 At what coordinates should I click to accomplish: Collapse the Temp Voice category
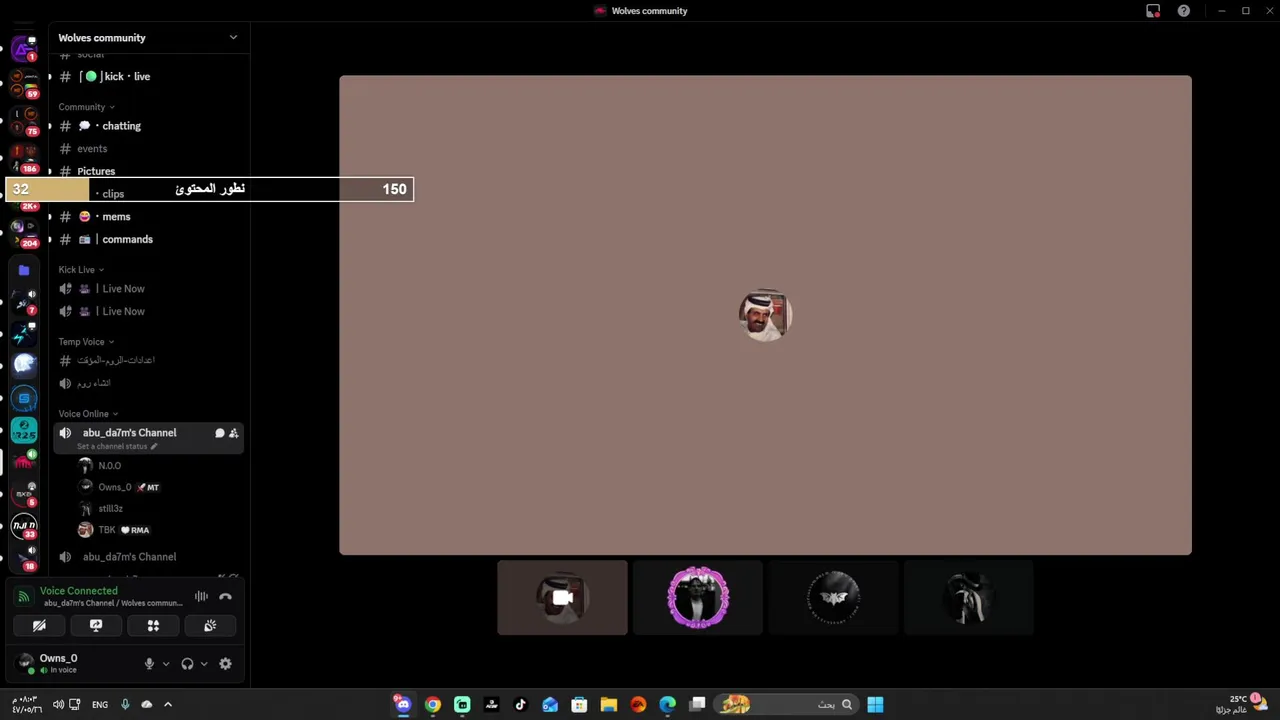tap(86, 342)
